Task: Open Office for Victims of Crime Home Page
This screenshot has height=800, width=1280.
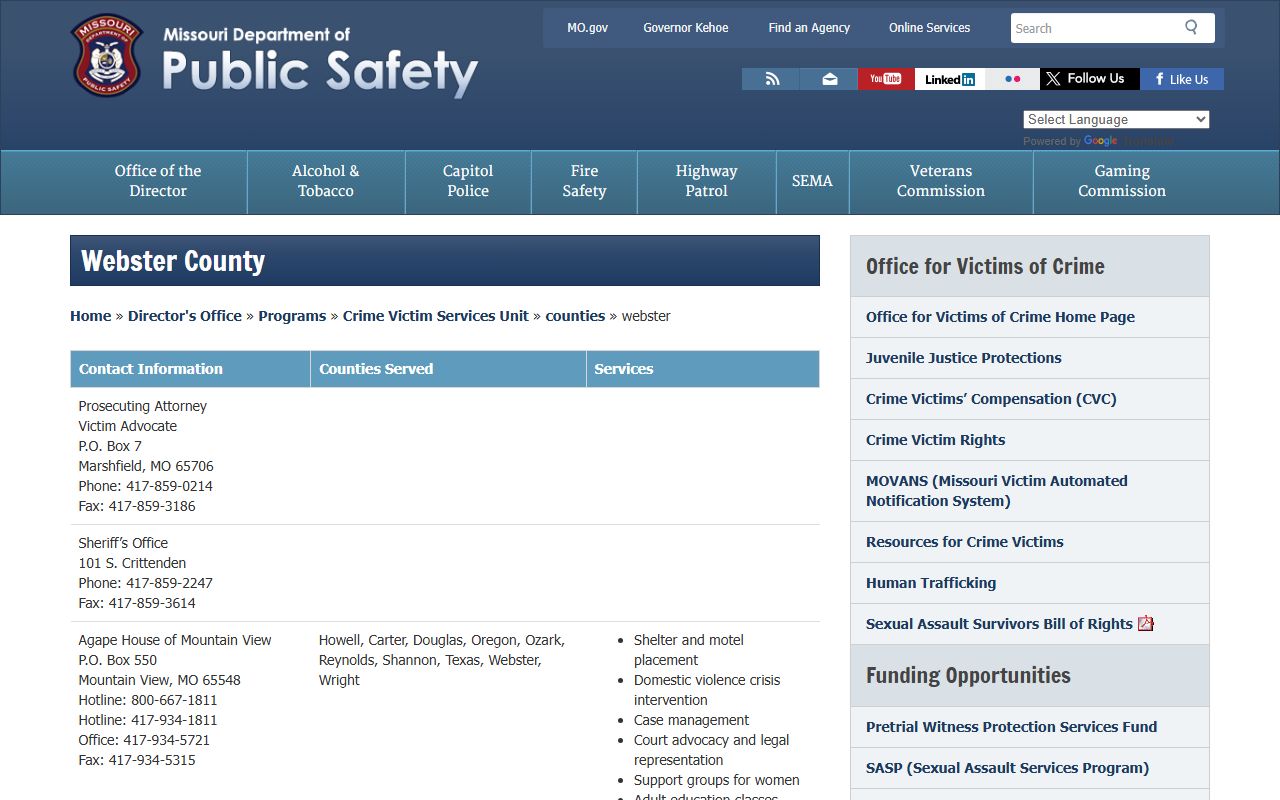Action: click(1000, 317)
